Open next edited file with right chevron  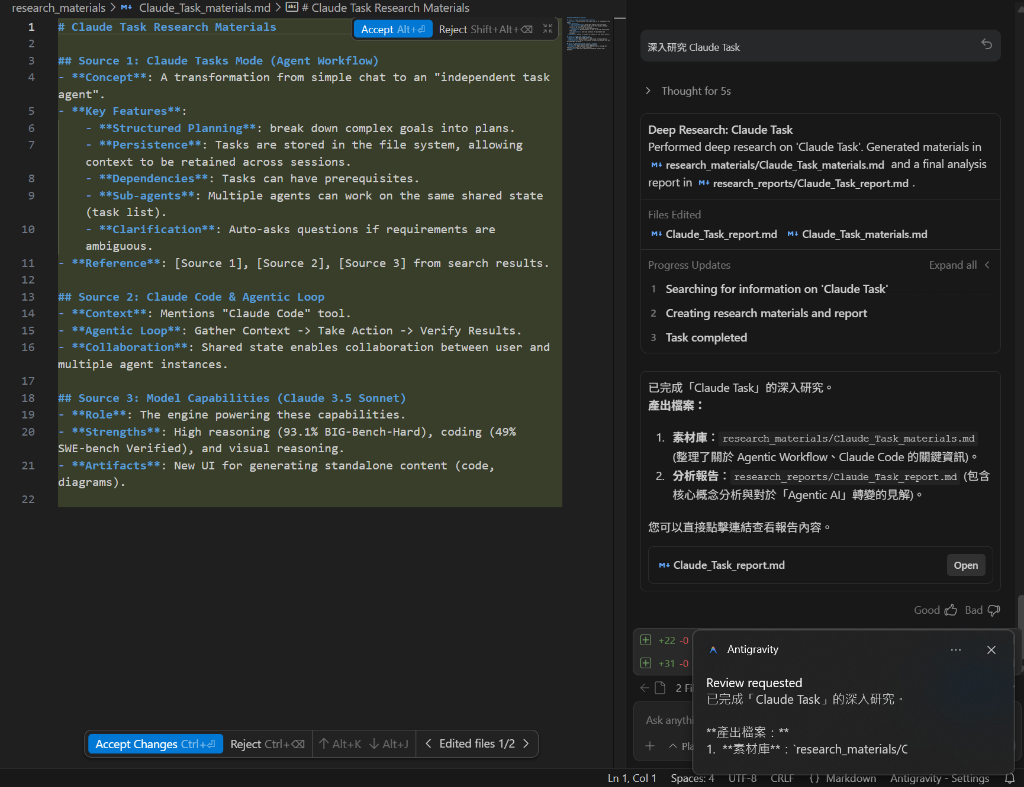(x=528, y=743)
